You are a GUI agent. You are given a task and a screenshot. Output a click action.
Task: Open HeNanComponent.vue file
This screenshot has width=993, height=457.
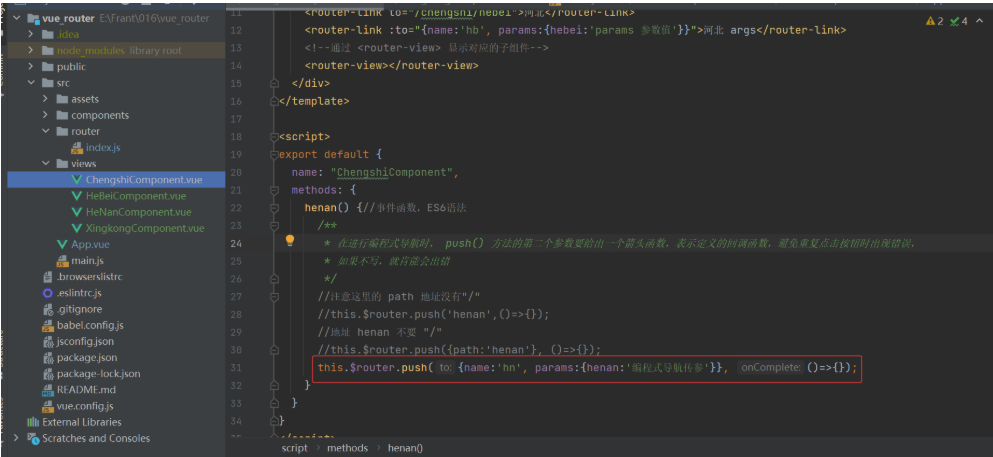point(138,212)
